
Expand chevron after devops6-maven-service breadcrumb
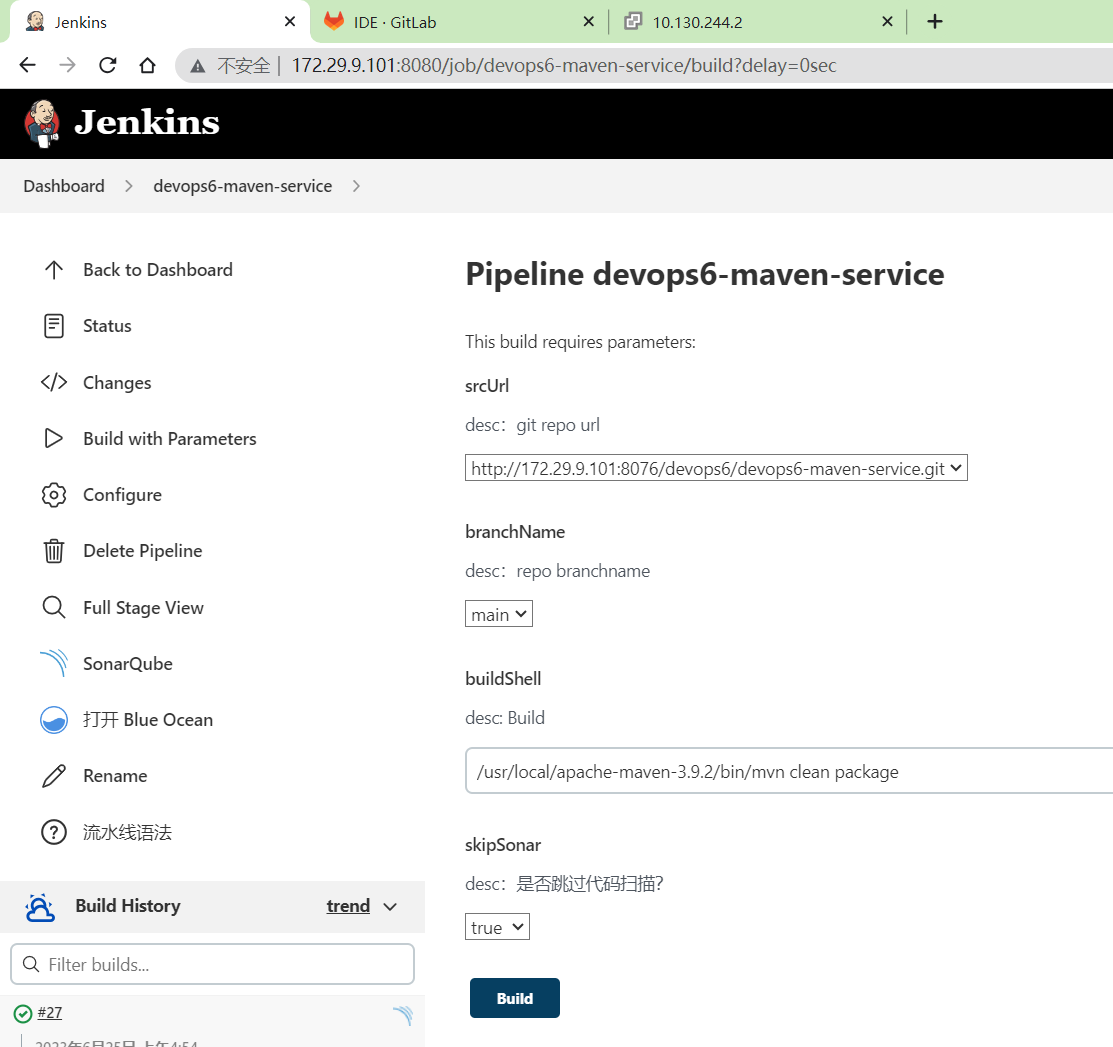[356, 186]
